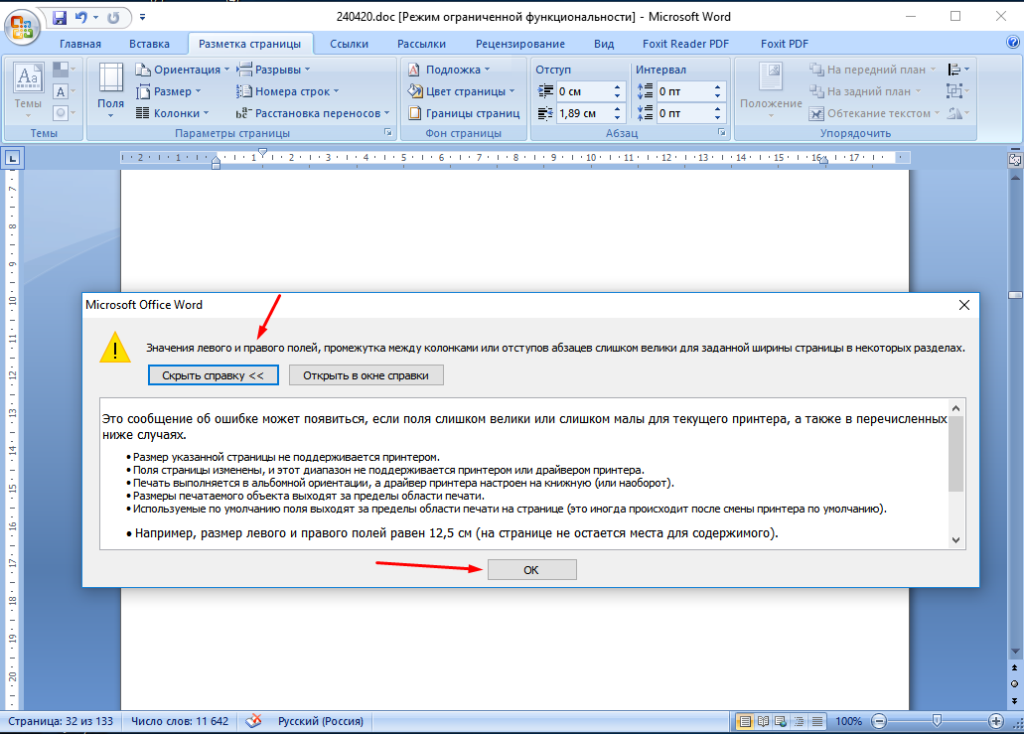Increase left indent with stepper up arrow
The image size is (1024, 734).
[617, 87]
